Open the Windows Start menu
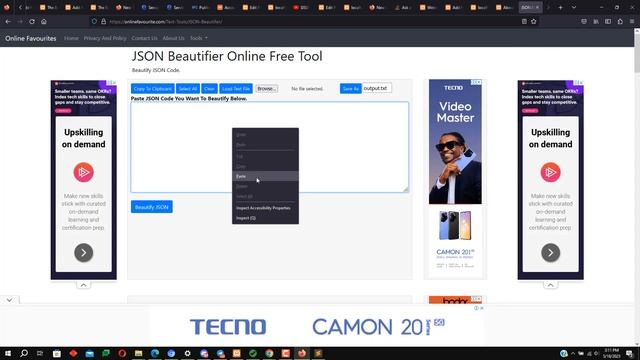The width and height of the screenshot is (640, 360). click(8, 353)
